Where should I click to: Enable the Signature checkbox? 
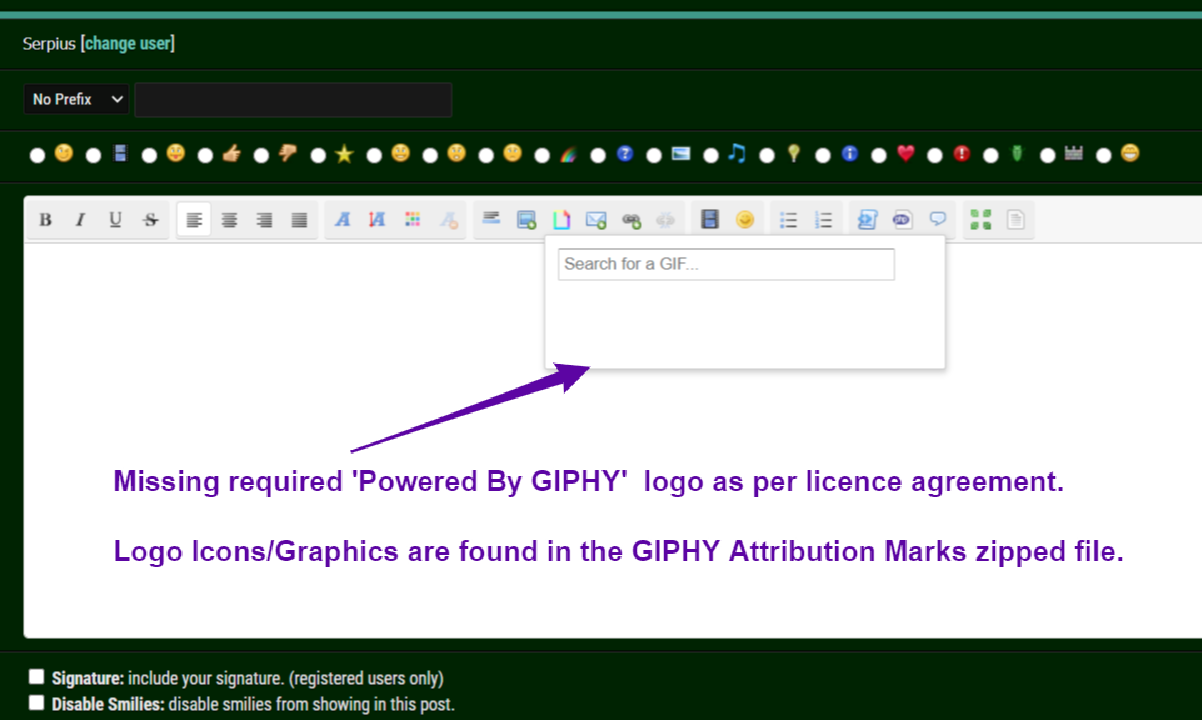point(37,677)
